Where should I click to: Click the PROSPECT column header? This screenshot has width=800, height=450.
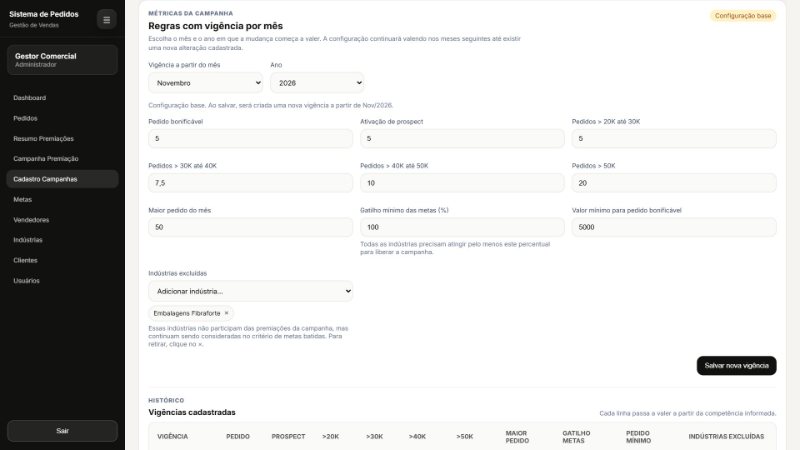tap(288, 437)
